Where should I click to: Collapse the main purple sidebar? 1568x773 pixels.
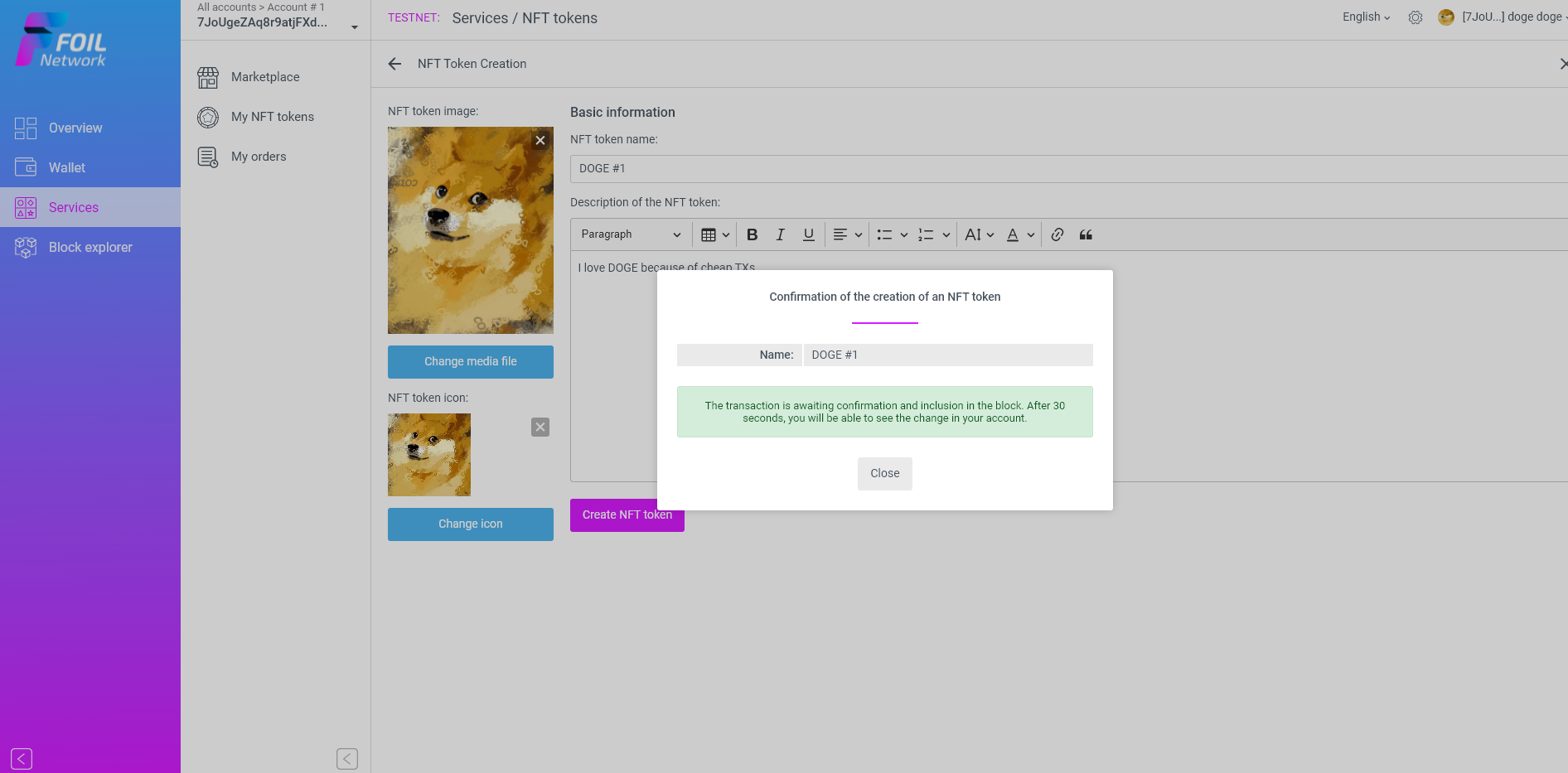(22, 758)
